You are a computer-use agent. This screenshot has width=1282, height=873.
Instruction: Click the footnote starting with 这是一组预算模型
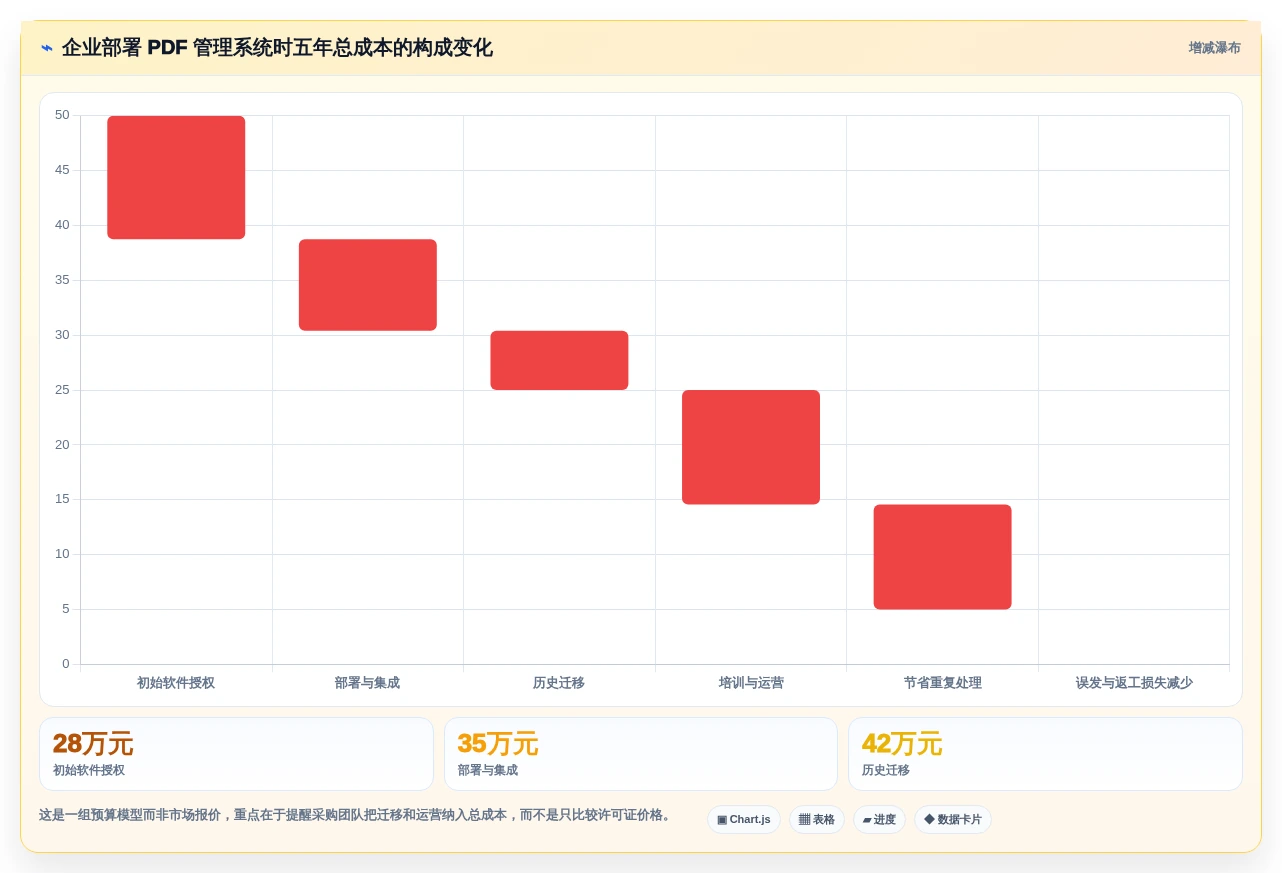355,815
